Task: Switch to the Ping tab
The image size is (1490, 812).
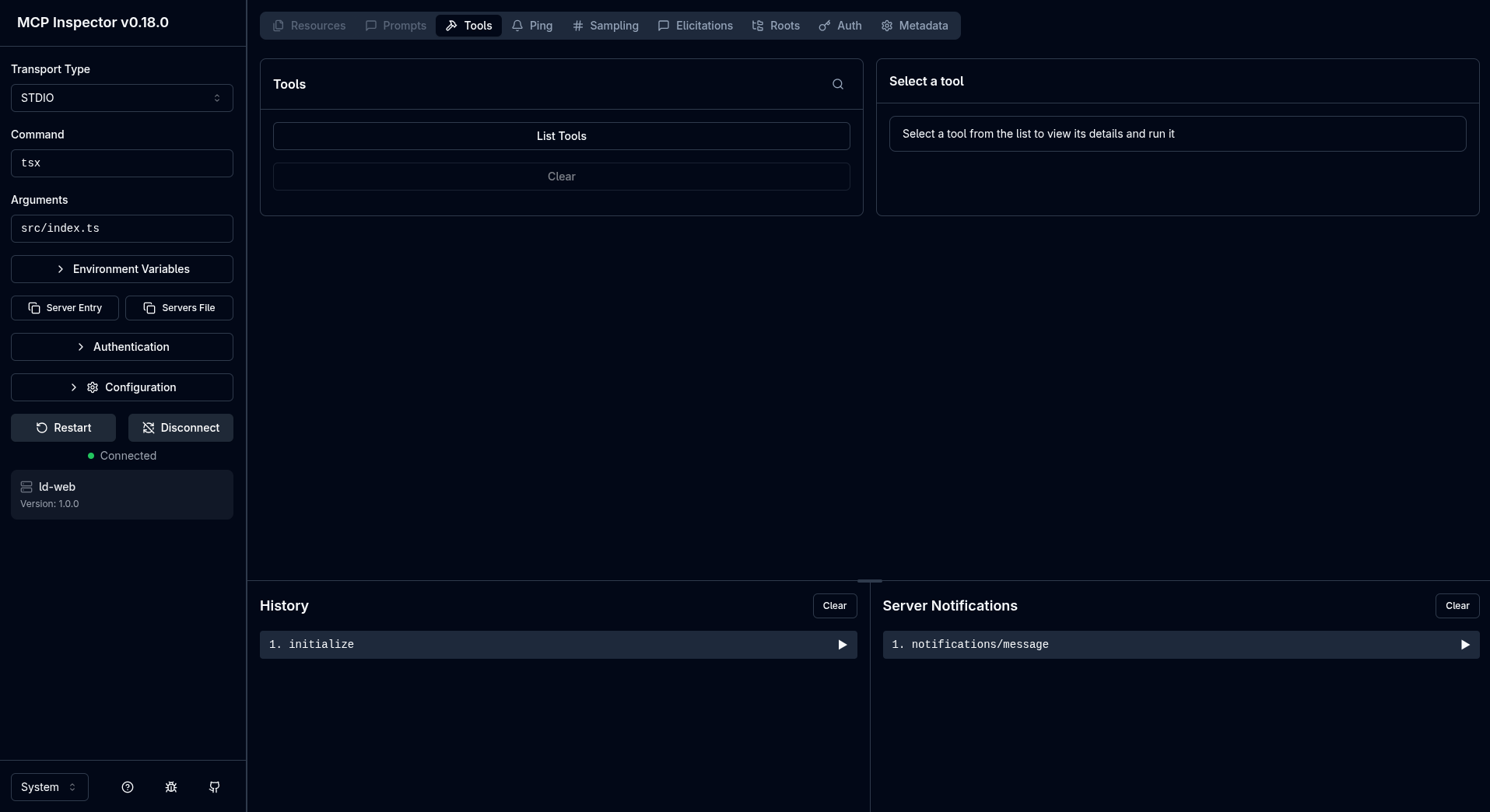Action: point(532,26)
